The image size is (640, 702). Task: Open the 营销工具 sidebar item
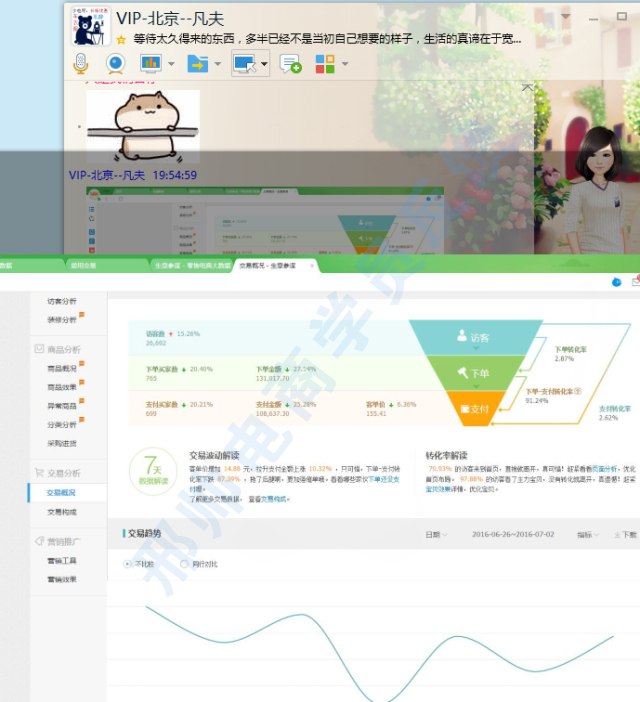click(62, 561)
